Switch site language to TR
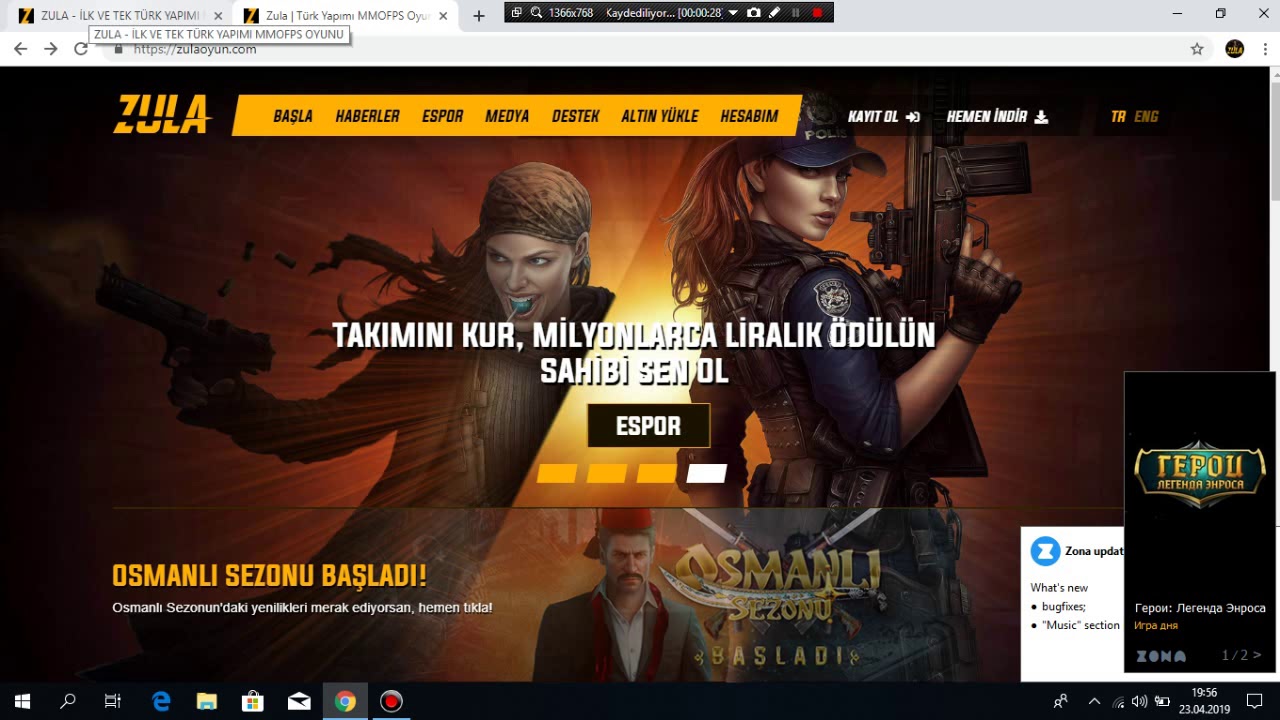This screenshot has height=720, width=1280. [1118, 116]
